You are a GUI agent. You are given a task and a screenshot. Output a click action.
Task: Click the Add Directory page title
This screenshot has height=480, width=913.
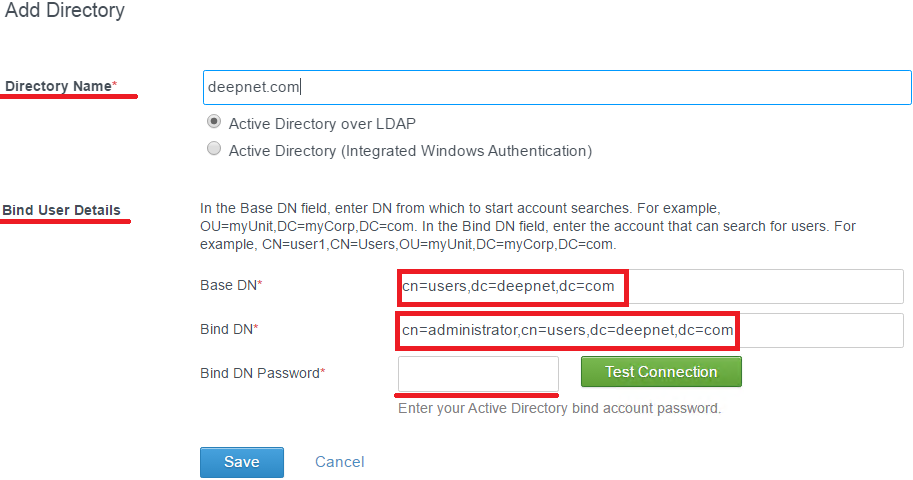click(65, 12)
